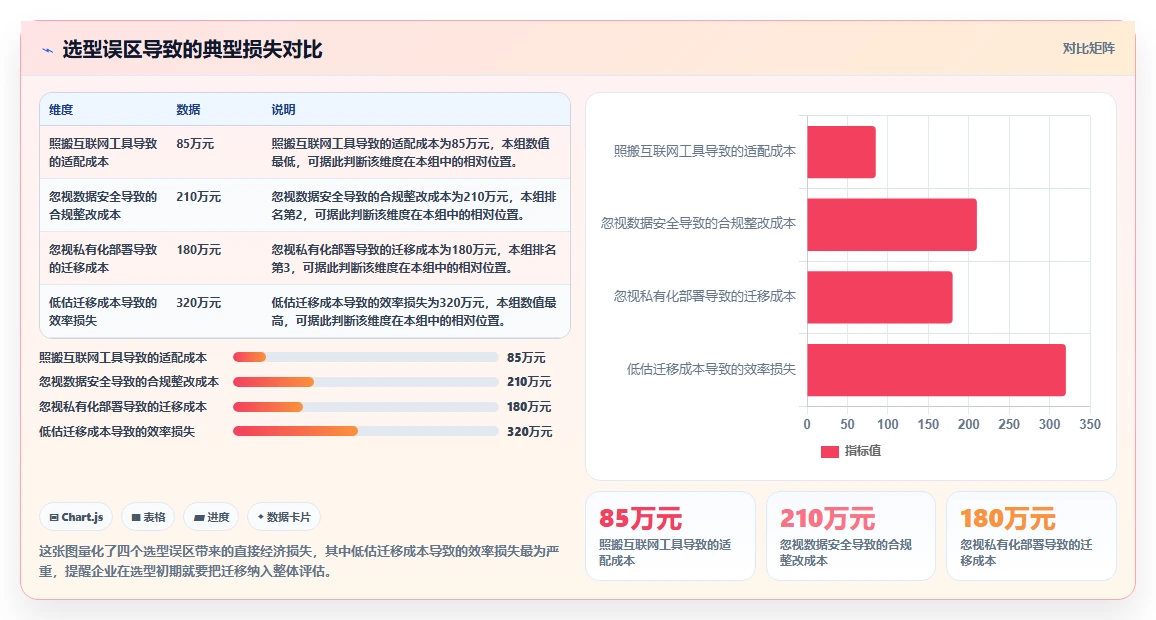
Task: Click the summary paragraph starting 这张图量化了
Action: (x=299, y=561)
